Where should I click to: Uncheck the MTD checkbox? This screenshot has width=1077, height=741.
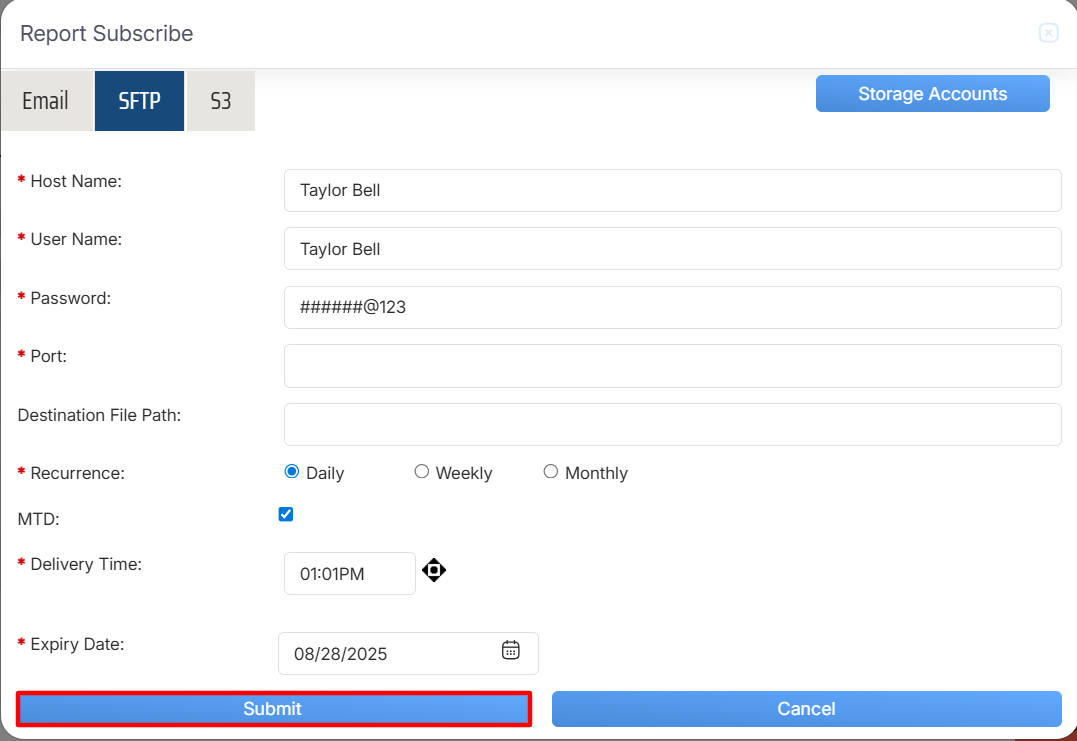click(286, 515)
